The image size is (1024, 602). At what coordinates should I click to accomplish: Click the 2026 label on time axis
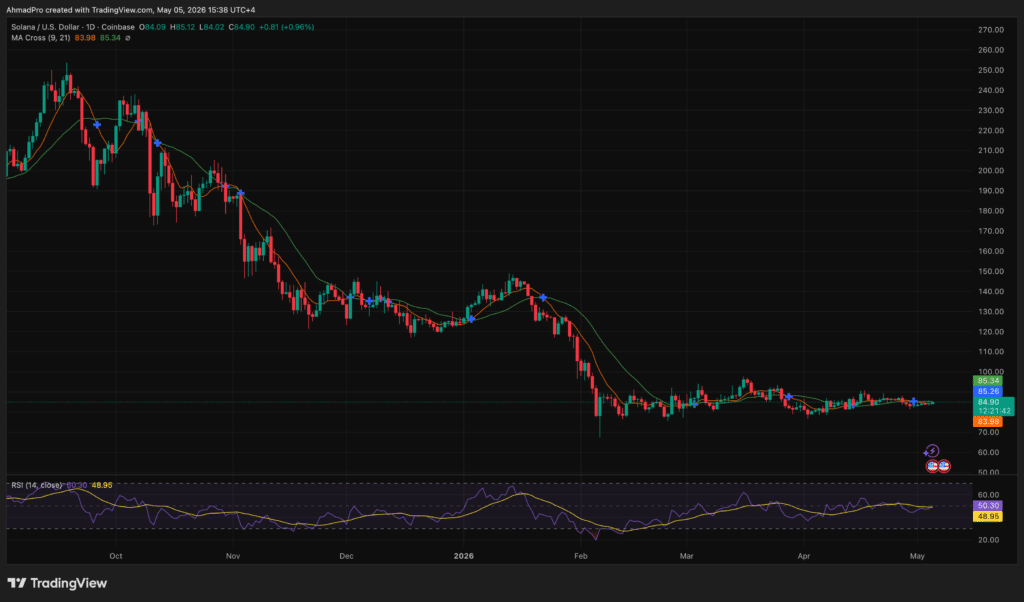(464, 556)
